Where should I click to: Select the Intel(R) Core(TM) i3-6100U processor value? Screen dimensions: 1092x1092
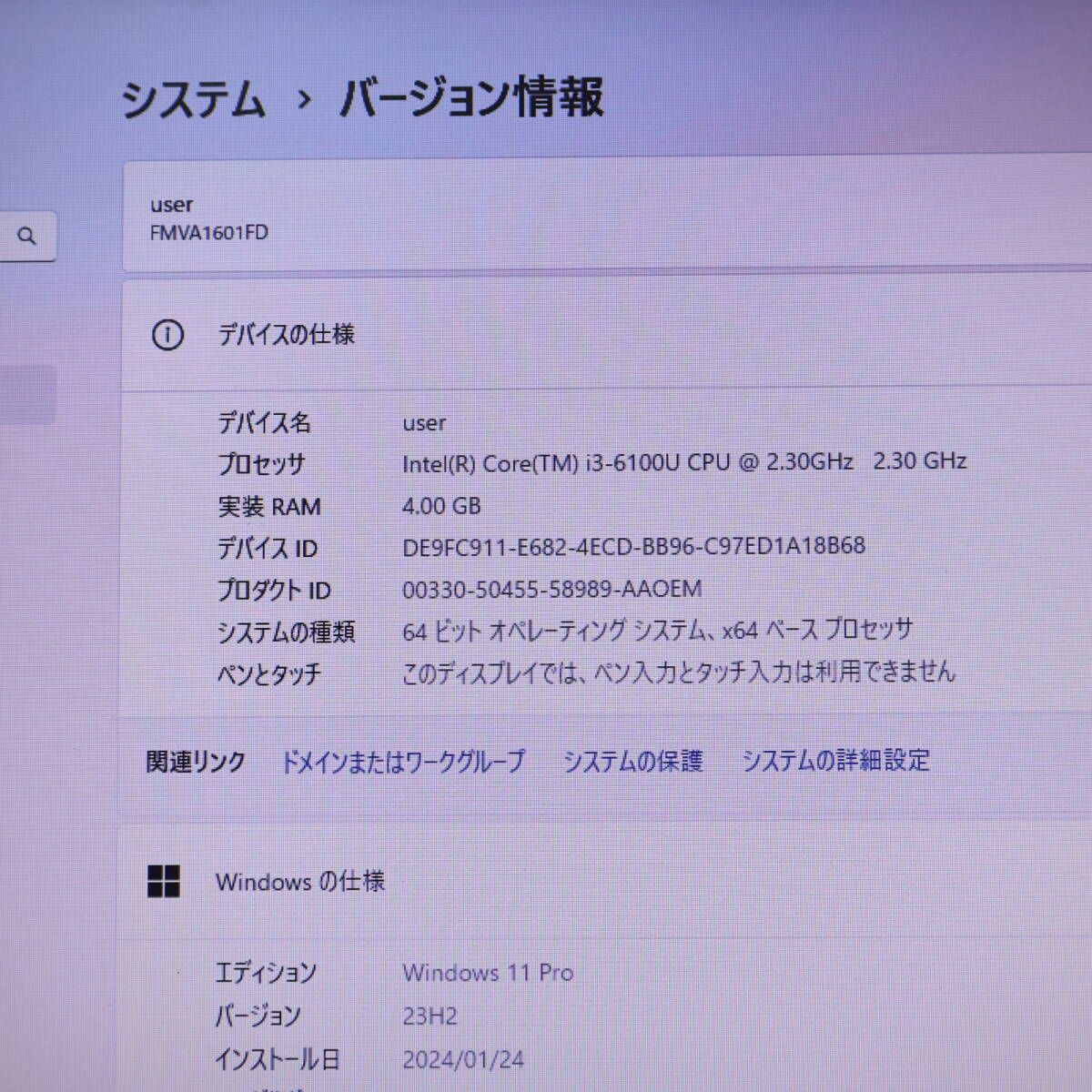(684, 462)
